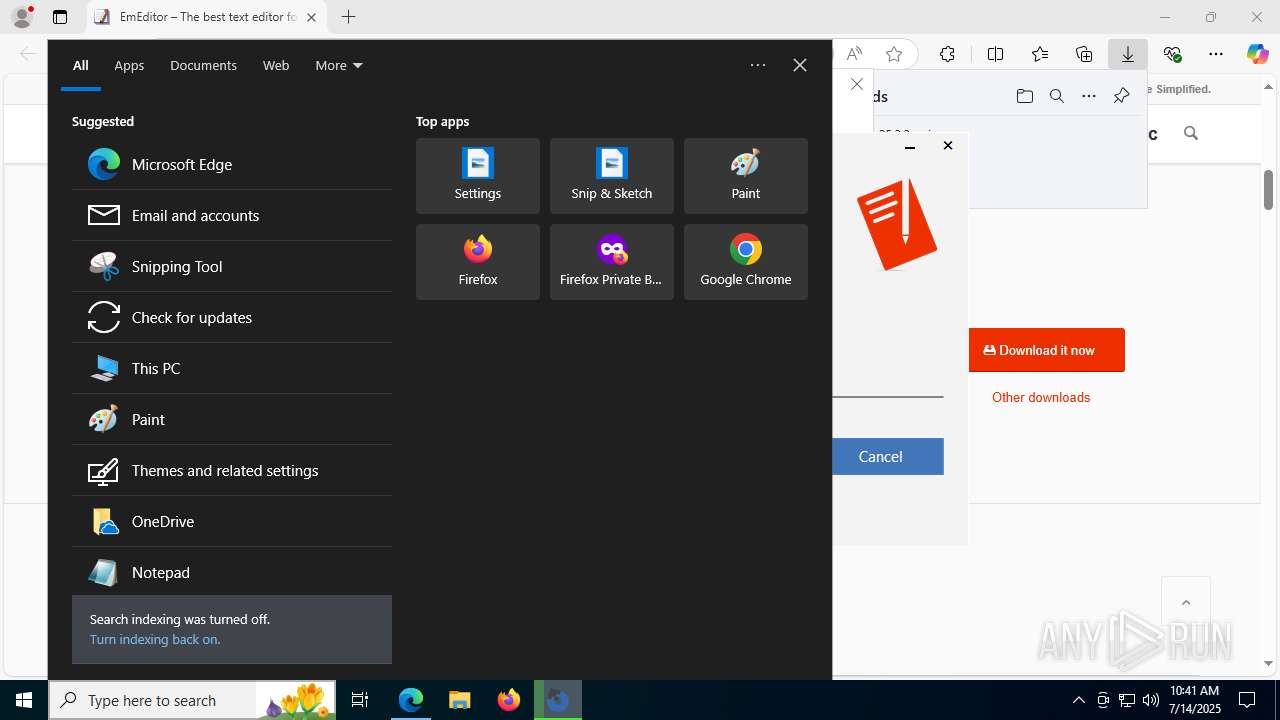Minimize the EmEditor installer dialog
The height and width of the screenshot is (720, 1280).
coord(910,146)
